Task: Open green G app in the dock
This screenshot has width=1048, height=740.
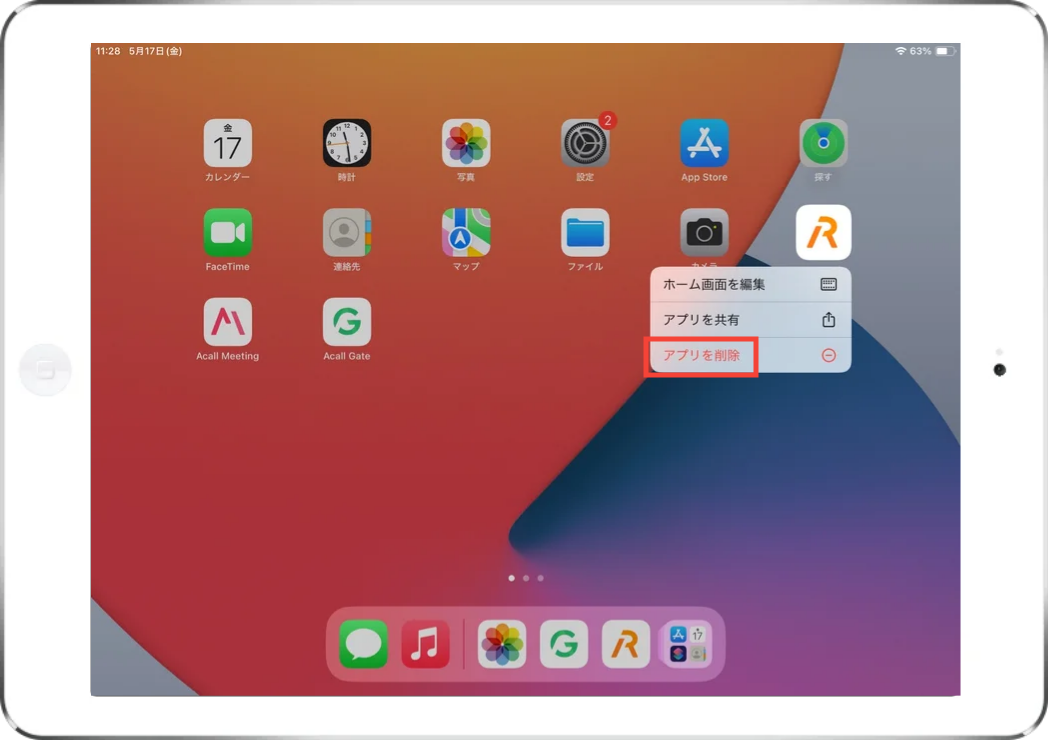Action: pos(563,644)
